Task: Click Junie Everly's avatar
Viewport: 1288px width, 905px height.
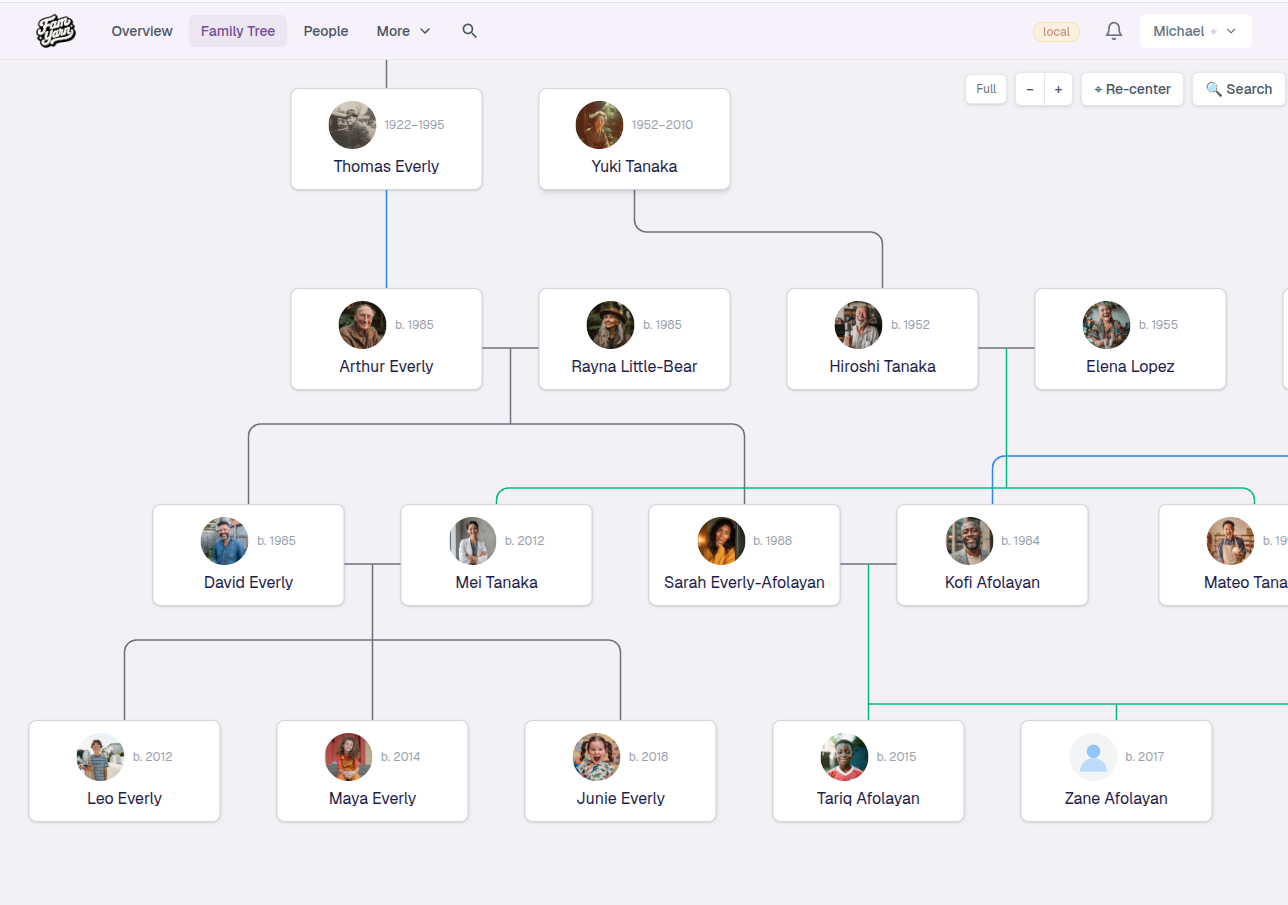Action: click(x=597, y=757)
